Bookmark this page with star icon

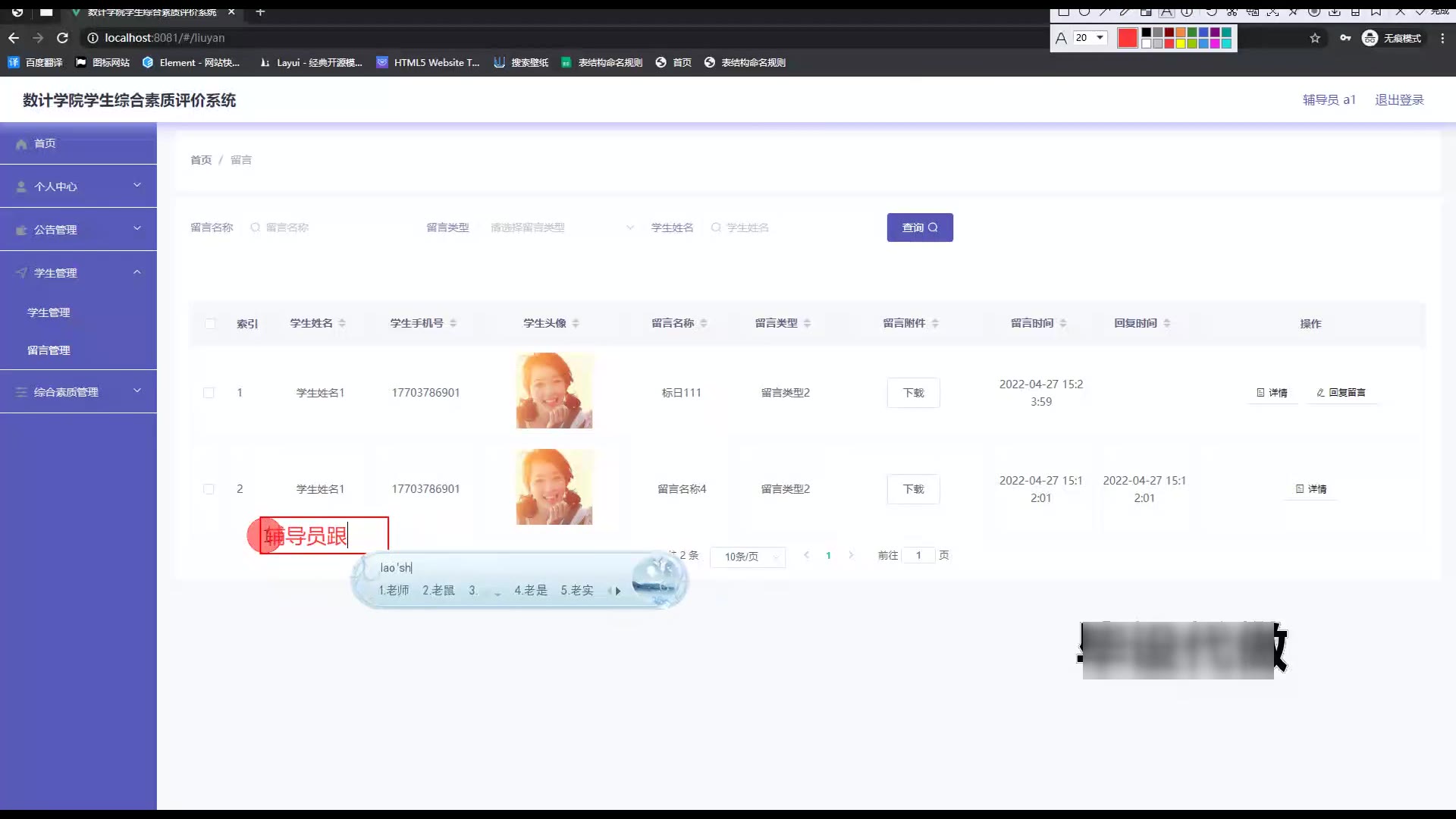(1315, 38)
